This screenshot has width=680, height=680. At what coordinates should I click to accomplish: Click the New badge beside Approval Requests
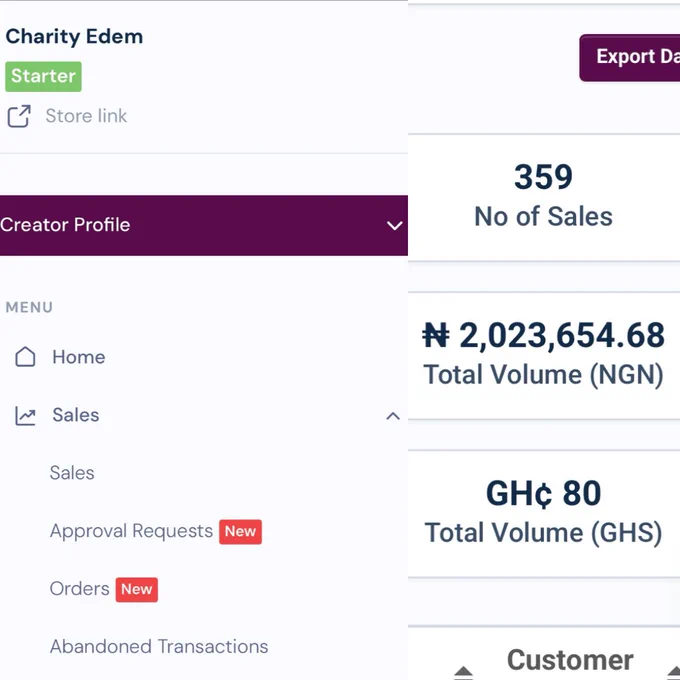click(x=240, y=532)
